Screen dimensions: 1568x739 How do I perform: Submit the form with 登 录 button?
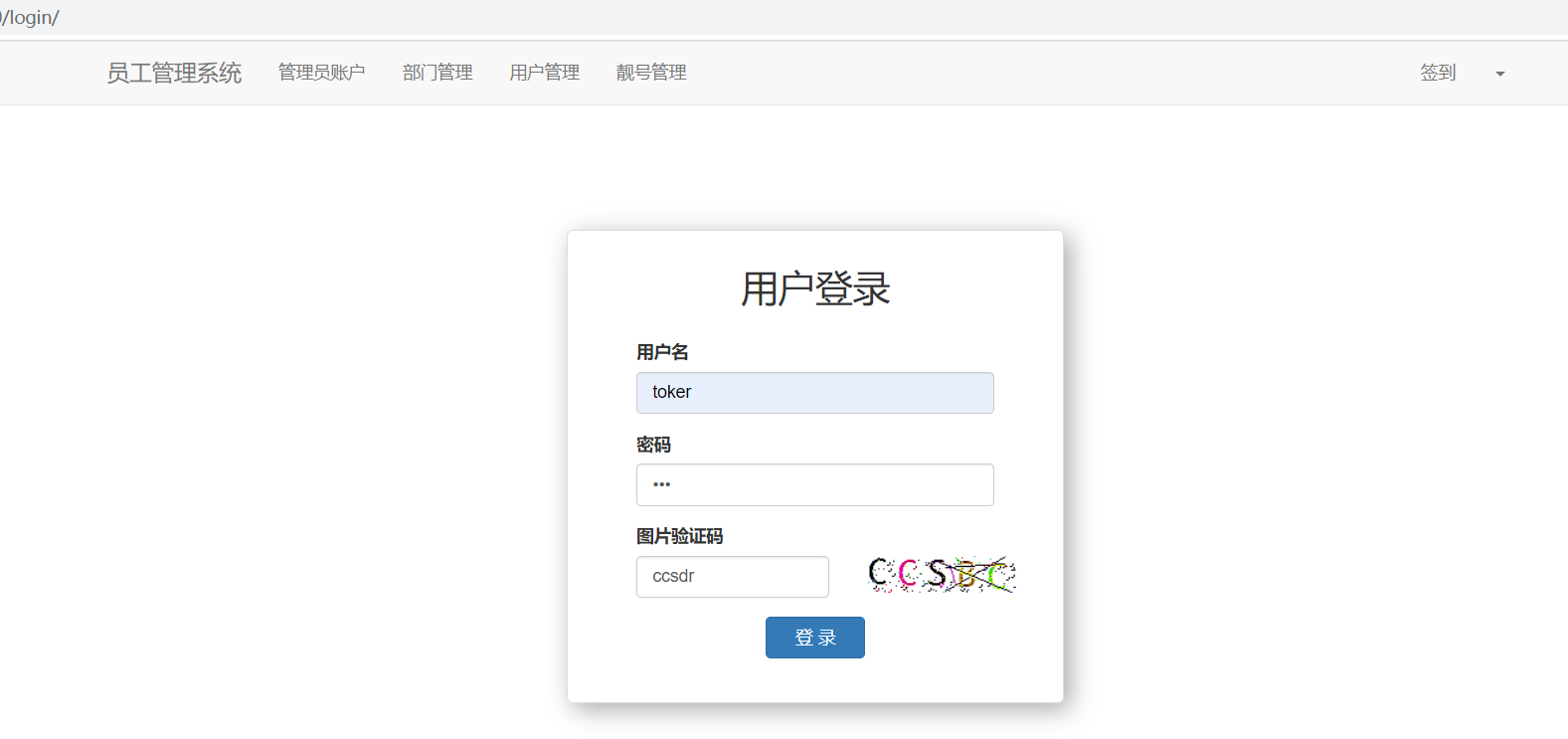(814, 638)
